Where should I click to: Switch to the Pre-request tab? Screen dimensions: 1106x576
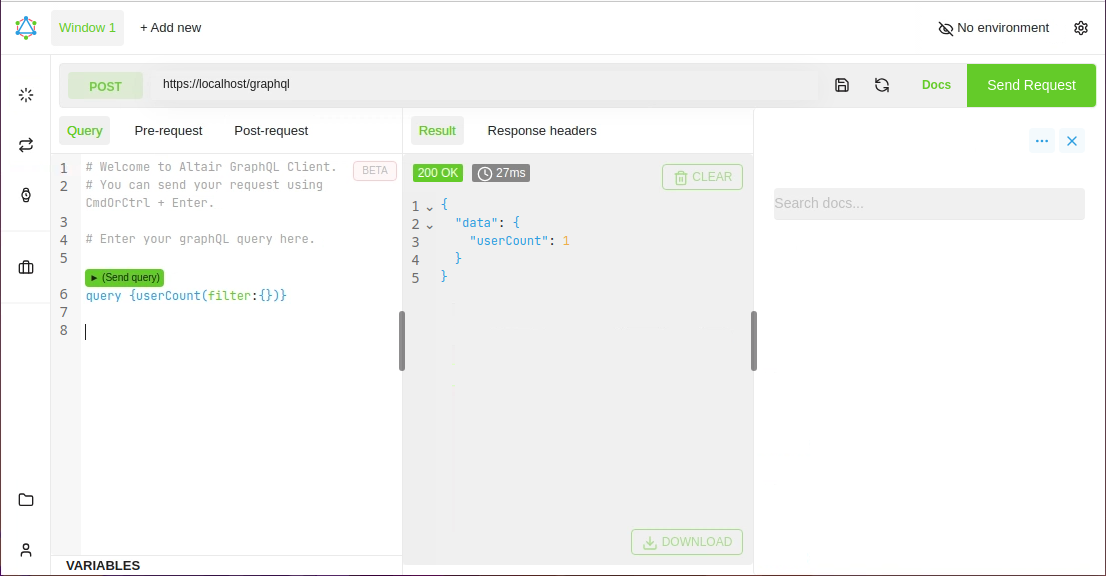(x=168, y=130)
